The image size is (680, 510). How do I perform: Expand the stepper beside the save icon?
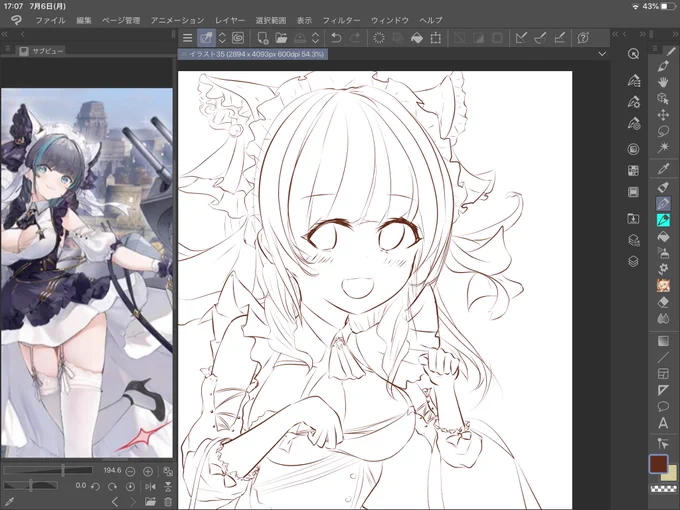(315, 38)
